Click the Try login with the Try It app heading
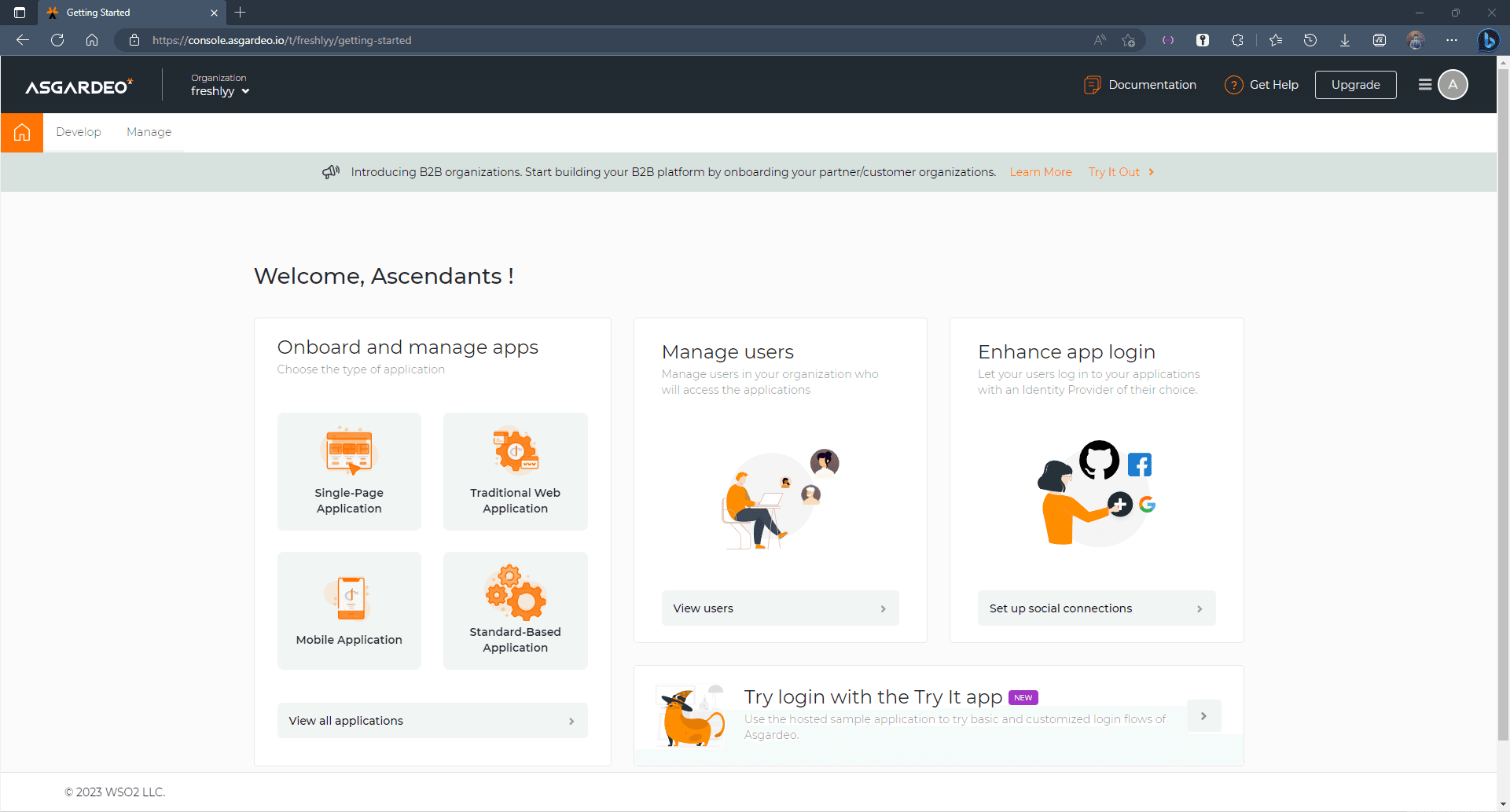Screen dimensions: 1510x812 (873, 697)
